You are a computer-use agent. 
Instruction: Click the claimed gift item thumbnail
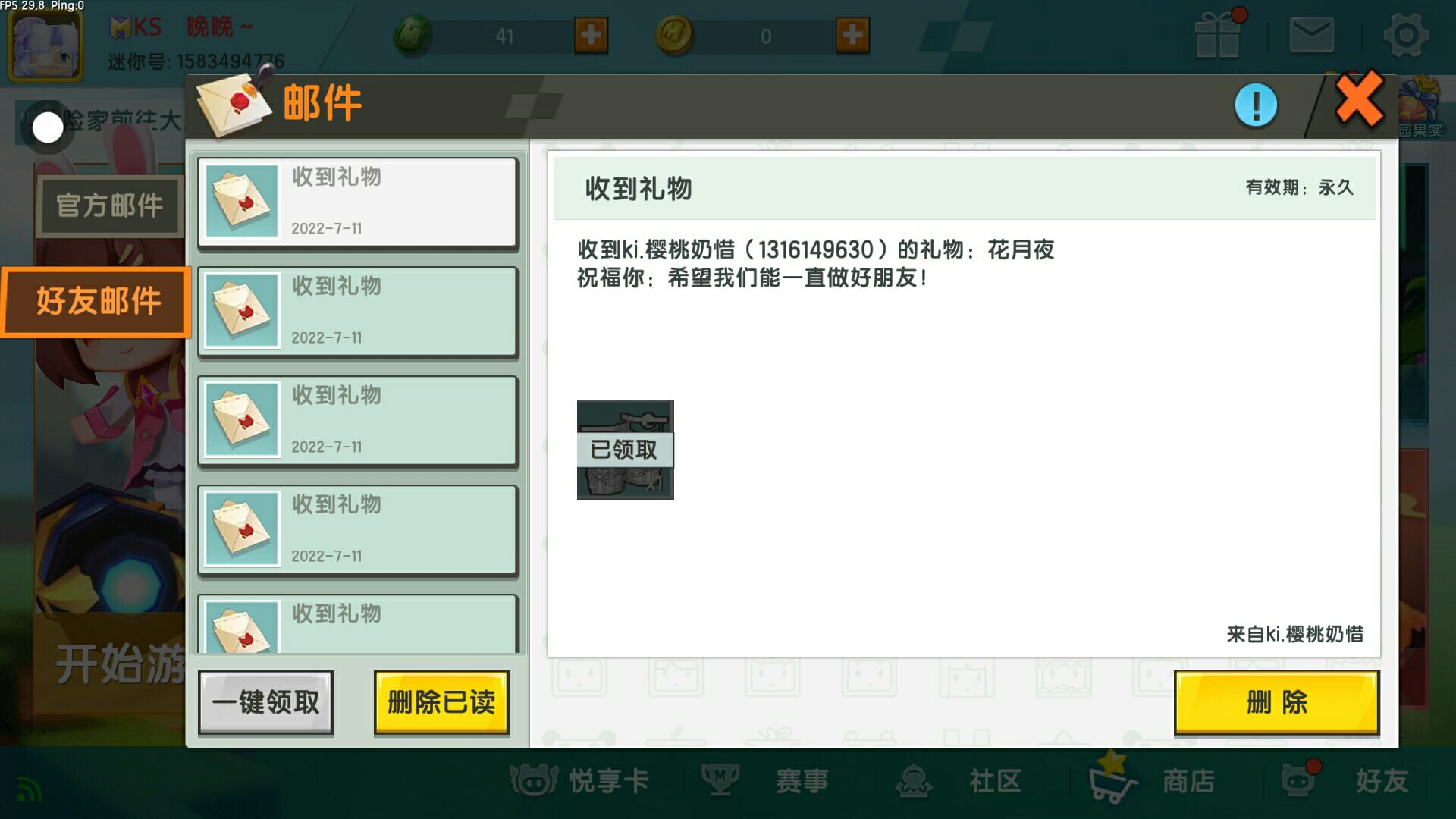click(625, 450)
